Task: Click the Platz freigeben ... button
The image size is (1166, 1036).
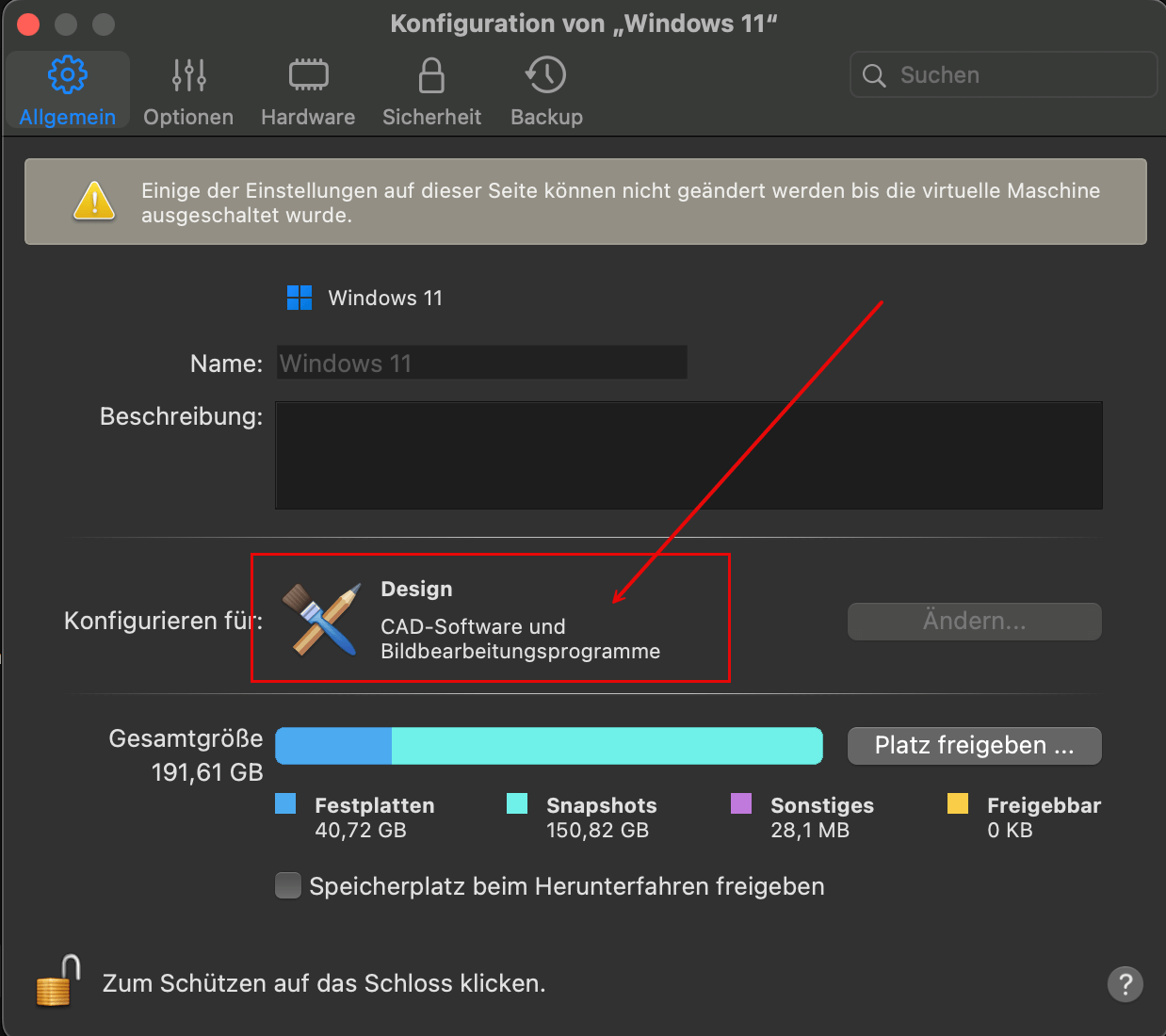Action: tap(975, 745)
